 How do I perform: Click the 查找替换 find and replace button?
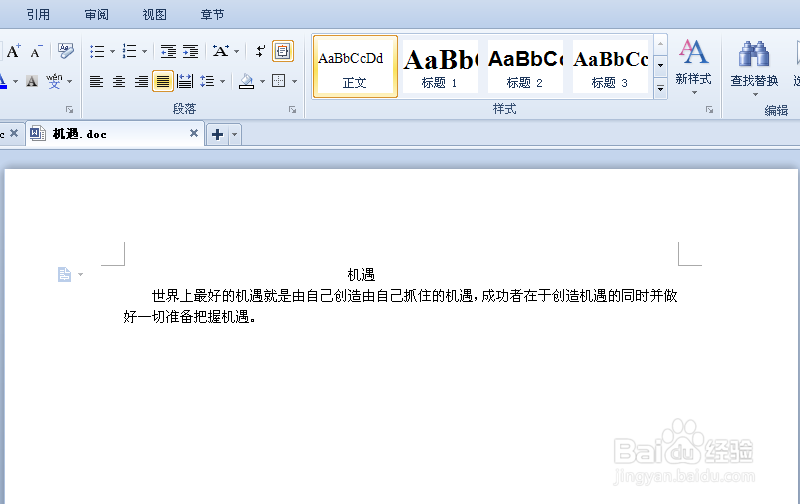(754, 68)
